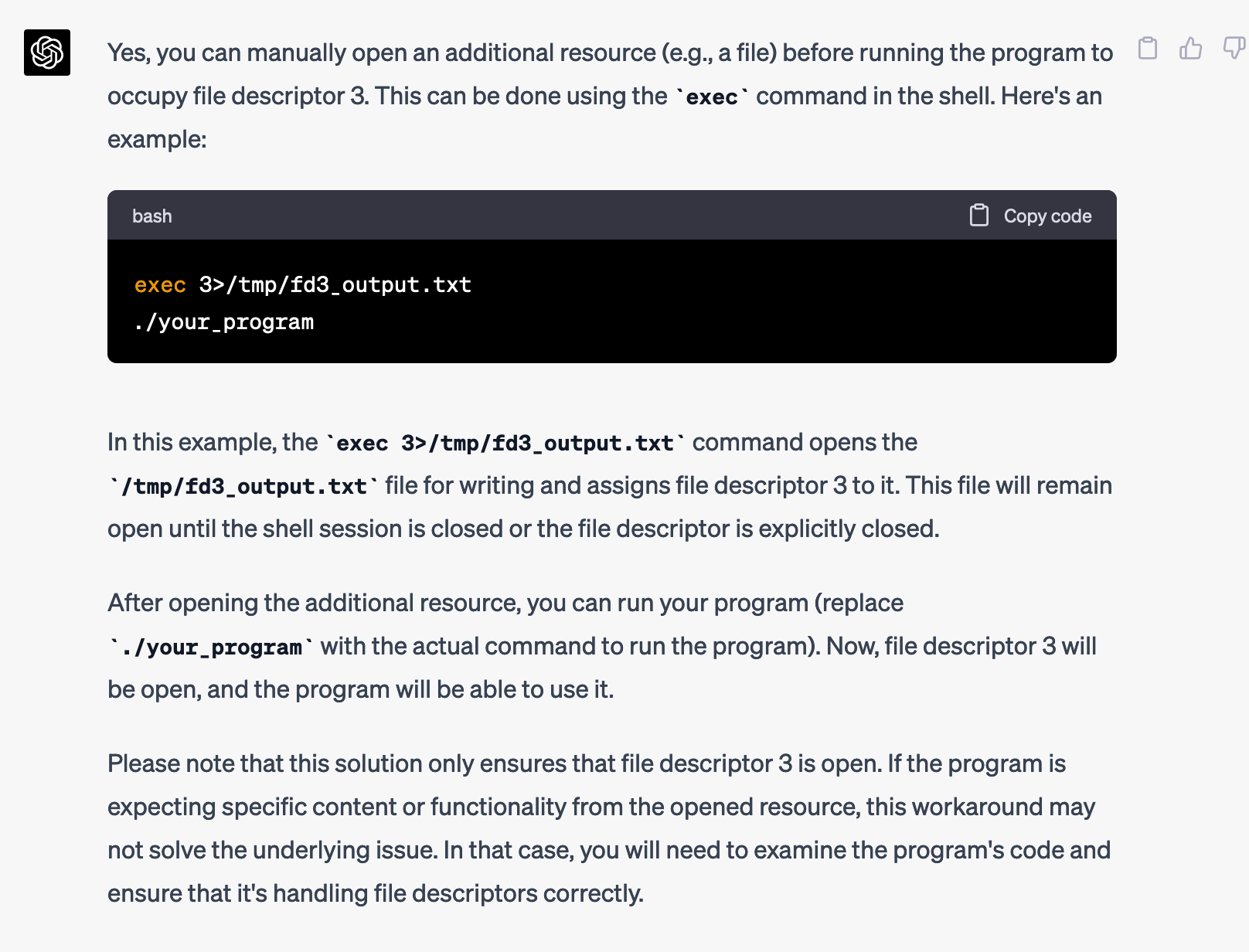
Task: Click the text 'In this example, the'
Action: pos(213,442)
